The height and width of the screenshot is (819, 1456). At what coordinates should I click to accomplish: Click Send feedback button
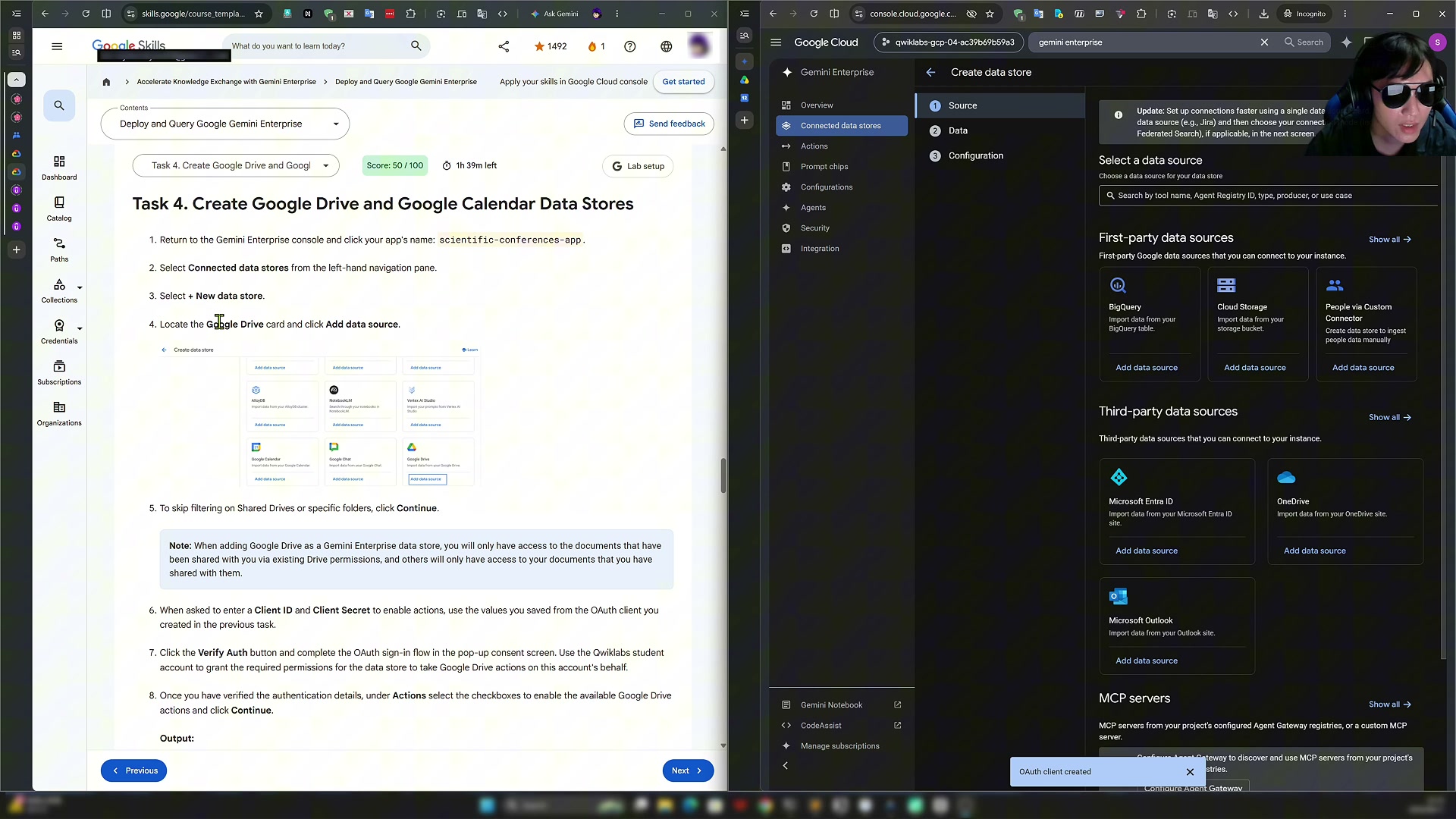coord(669,124)
